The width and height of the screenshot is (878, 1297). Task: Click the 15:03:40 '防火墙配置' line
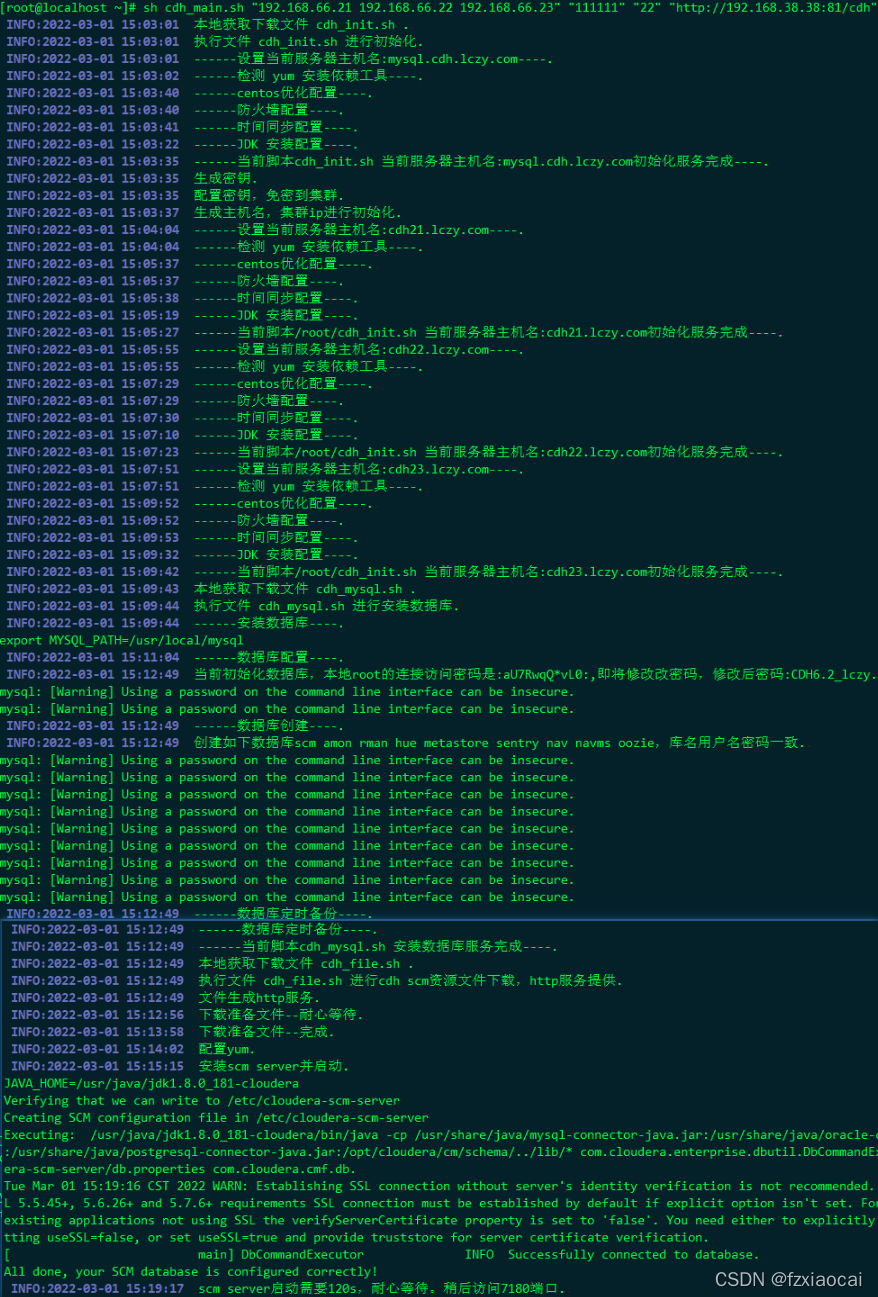(175, 110)
